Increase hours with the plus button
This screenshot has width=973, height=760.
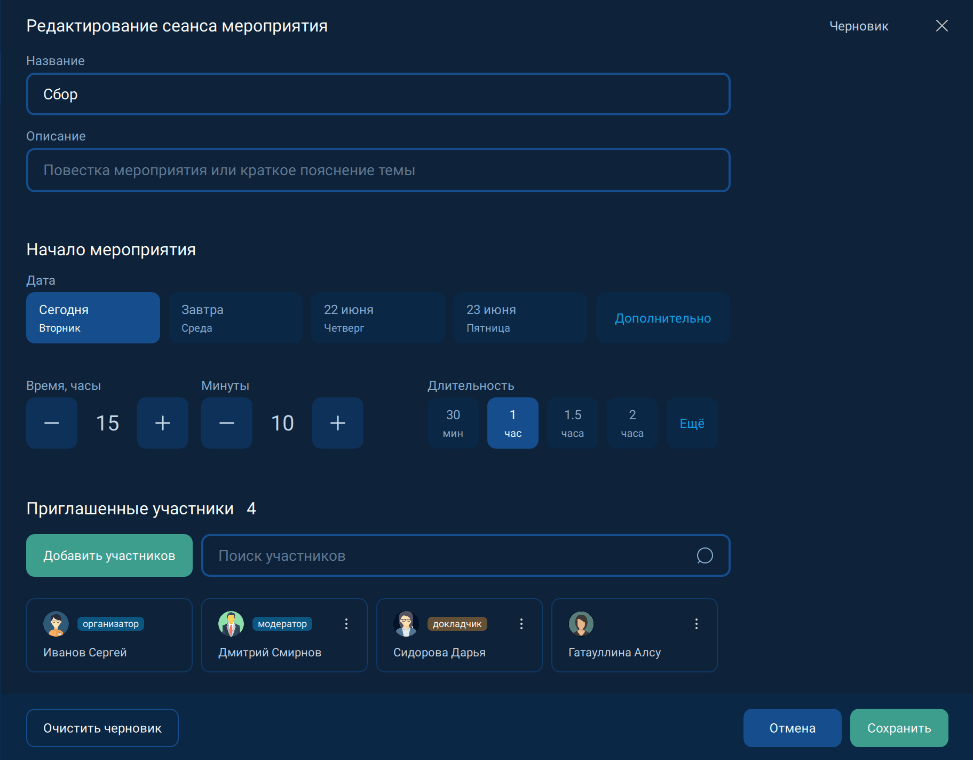pos(163,423)
